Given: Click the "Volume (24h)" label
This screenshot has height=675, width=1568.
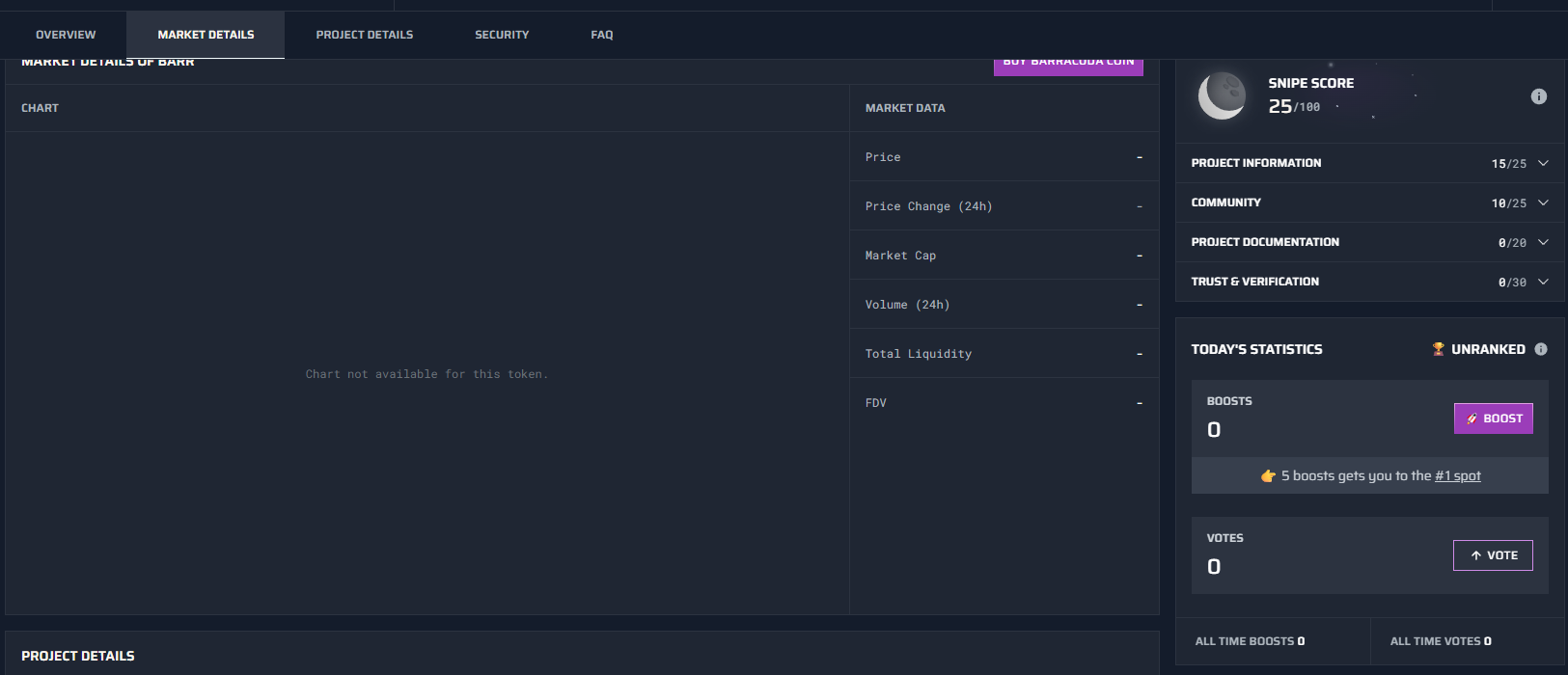Looking at the screenshot, I should coord(907,305).
